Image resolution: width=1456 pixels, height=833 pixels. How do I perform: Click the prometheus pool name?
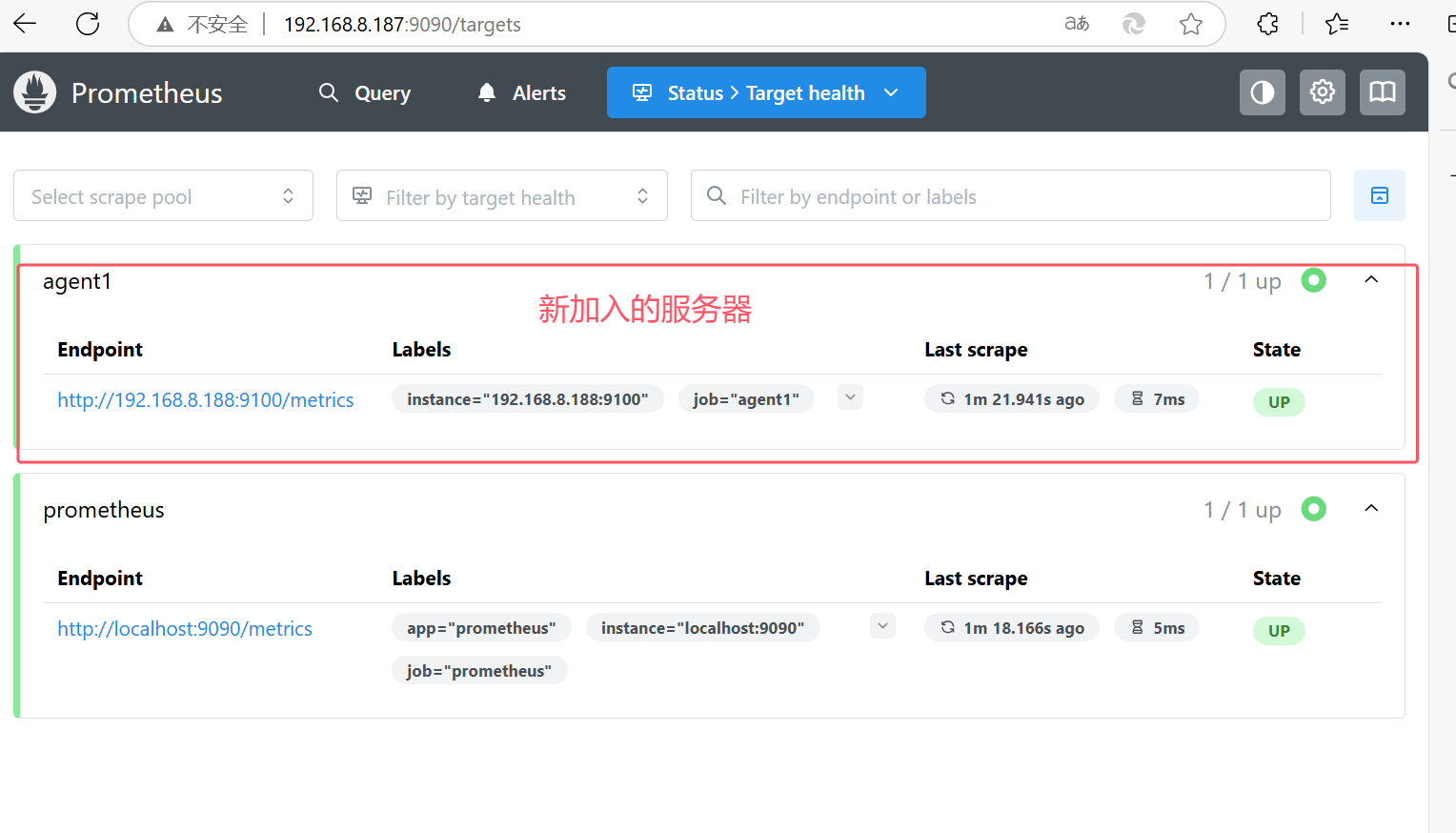(x=104, y=510)
